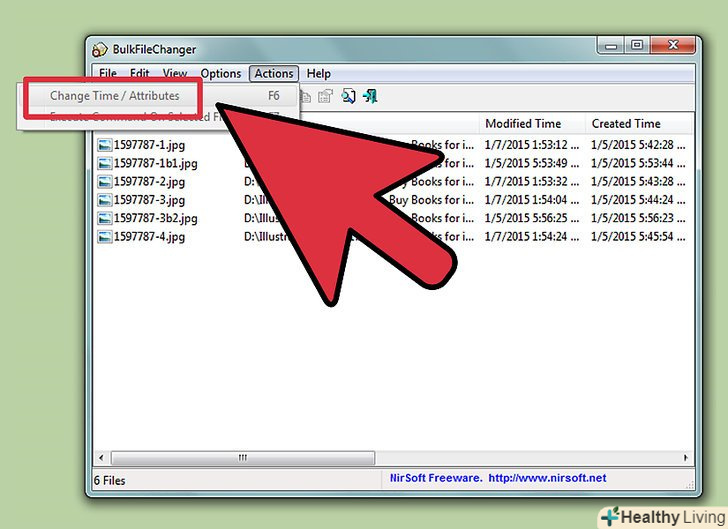Choose Change Time / Attributes menu entry
Screen dimensions: 728x529
(158, 96)
